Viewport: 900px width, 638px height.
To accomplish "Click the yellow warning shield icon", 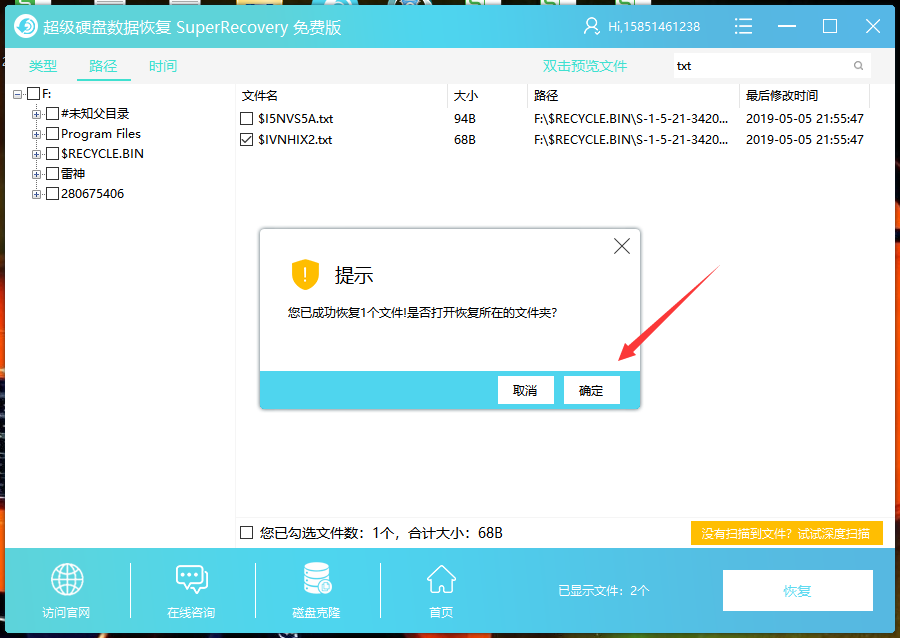I will coord(305,274).
